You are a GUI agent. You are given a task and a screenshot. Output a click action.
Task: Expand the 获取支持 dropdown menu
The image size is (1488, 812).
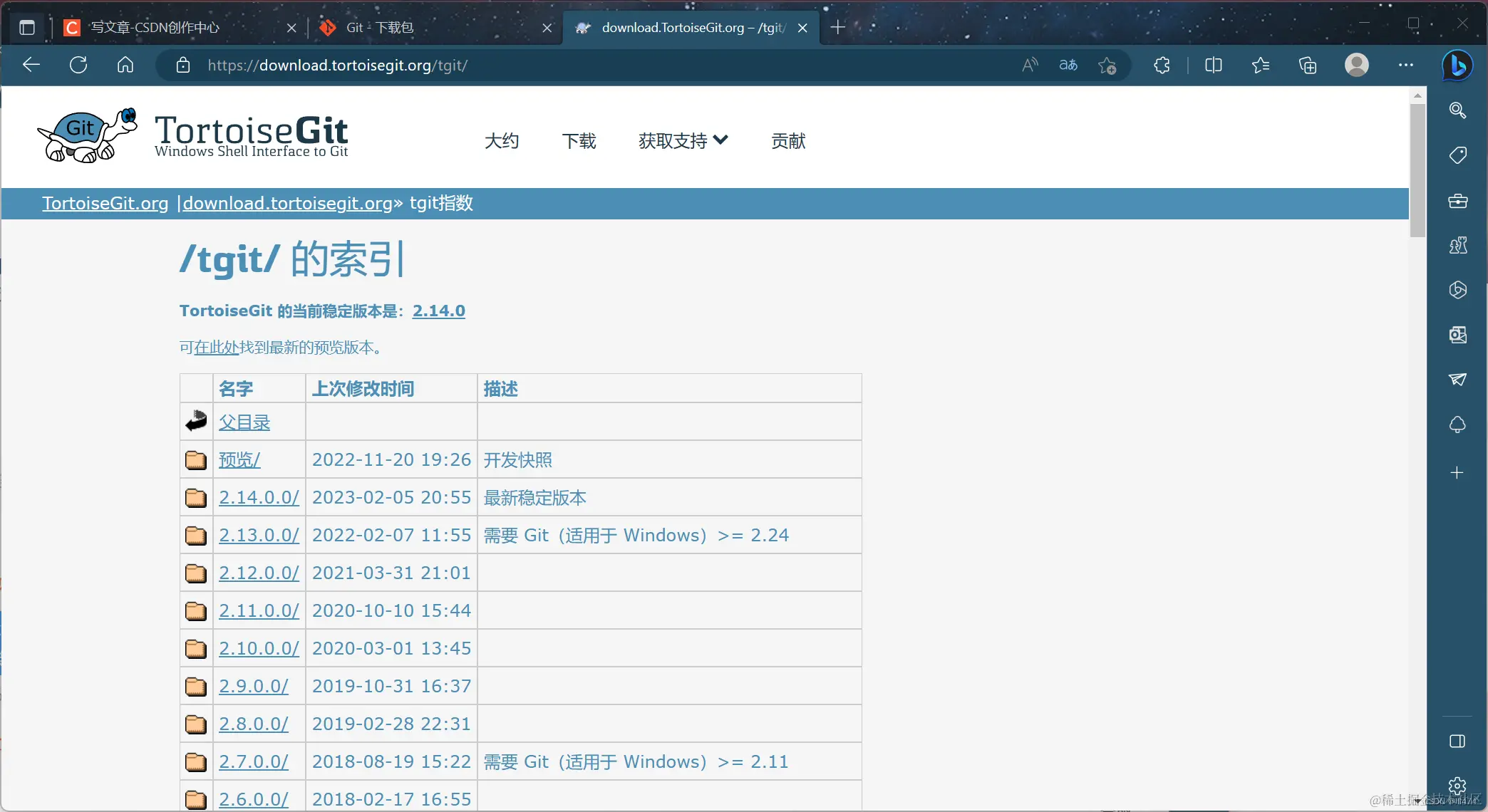[683, 141]
